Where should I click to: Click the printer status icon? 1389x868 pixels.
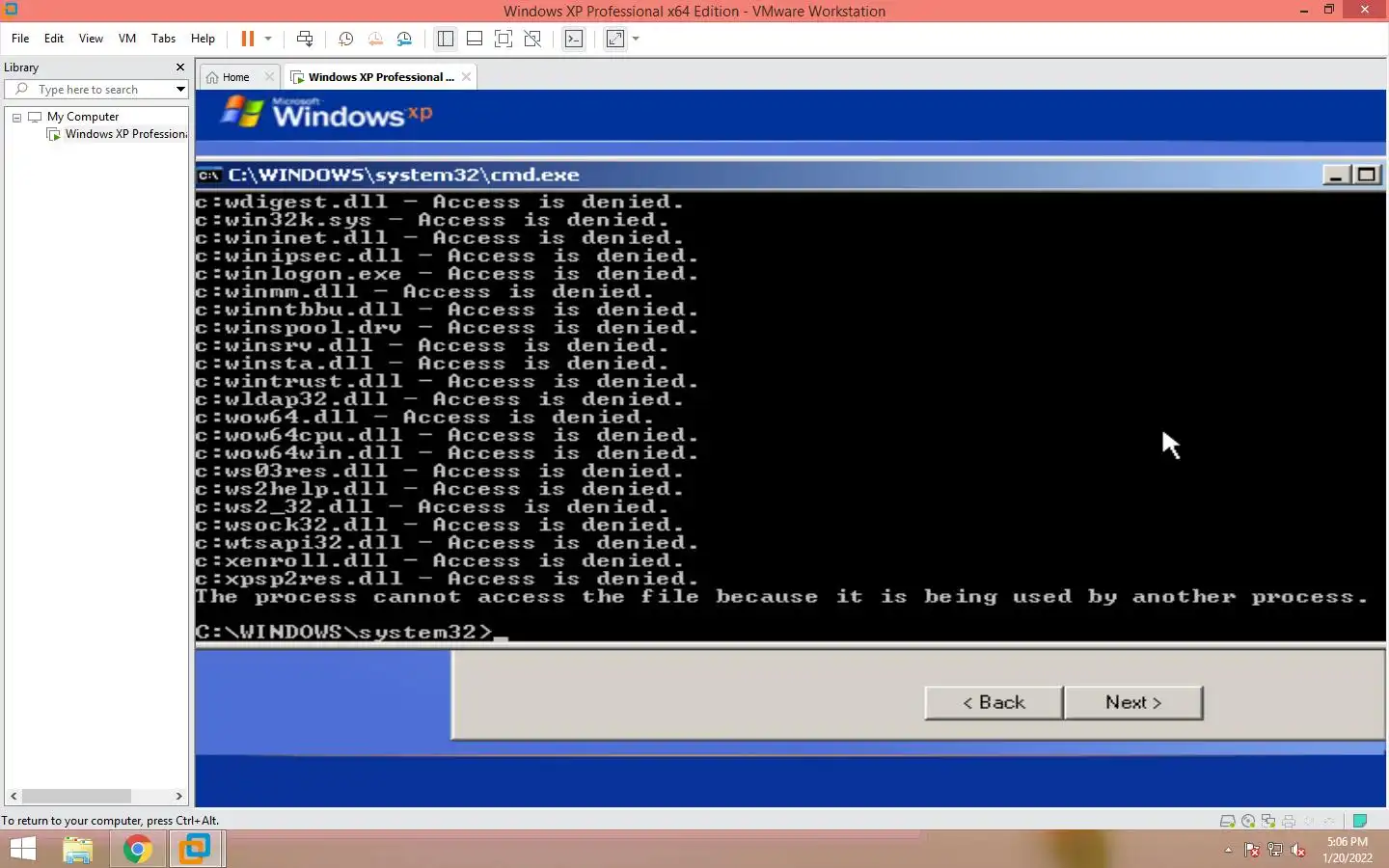coord(1289,822)
